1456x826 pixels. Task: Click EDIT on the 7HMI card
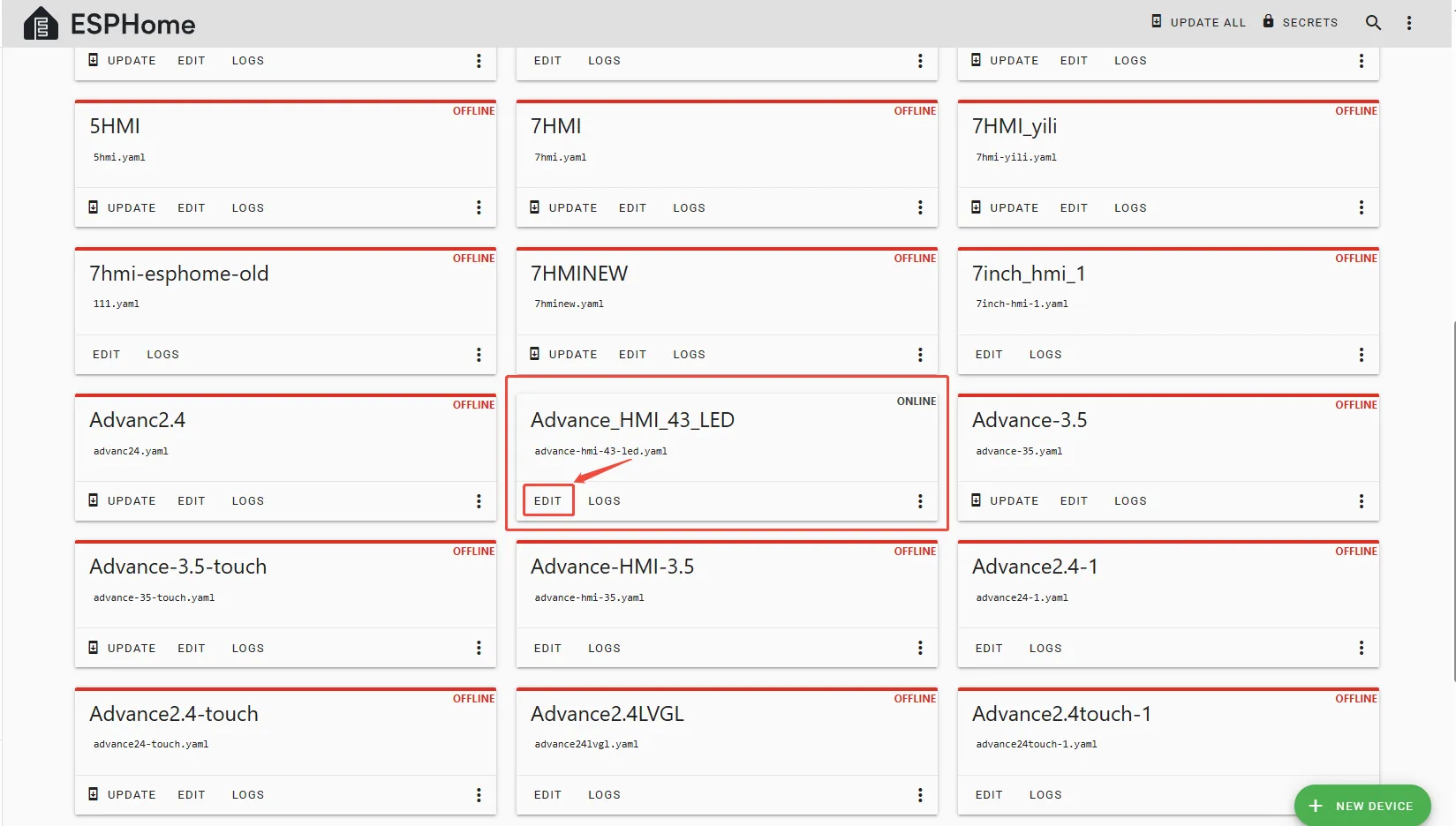[633, 207]
